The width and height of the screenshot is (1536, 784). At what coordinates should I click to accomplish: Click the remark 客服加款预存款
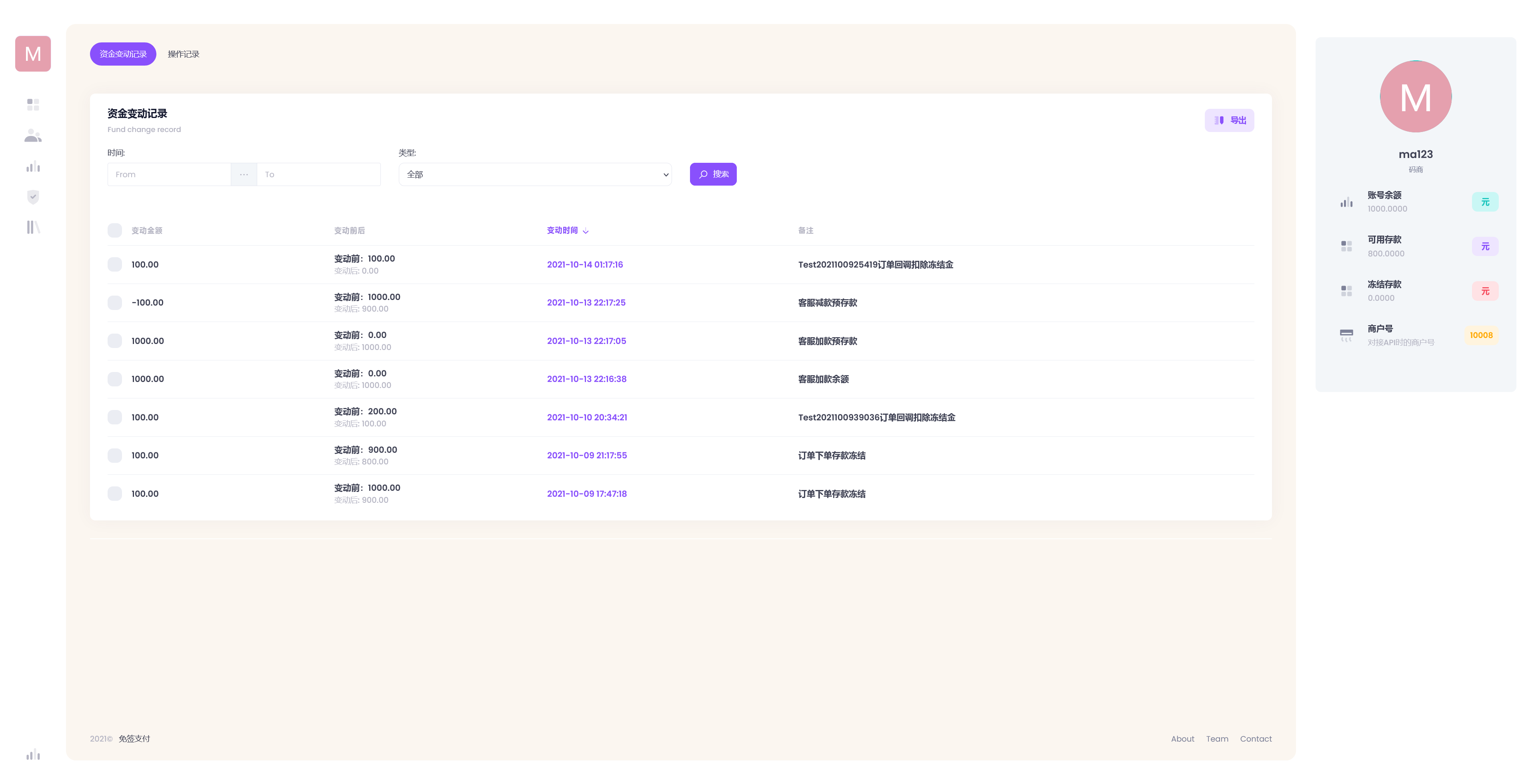tap(828, 341)
